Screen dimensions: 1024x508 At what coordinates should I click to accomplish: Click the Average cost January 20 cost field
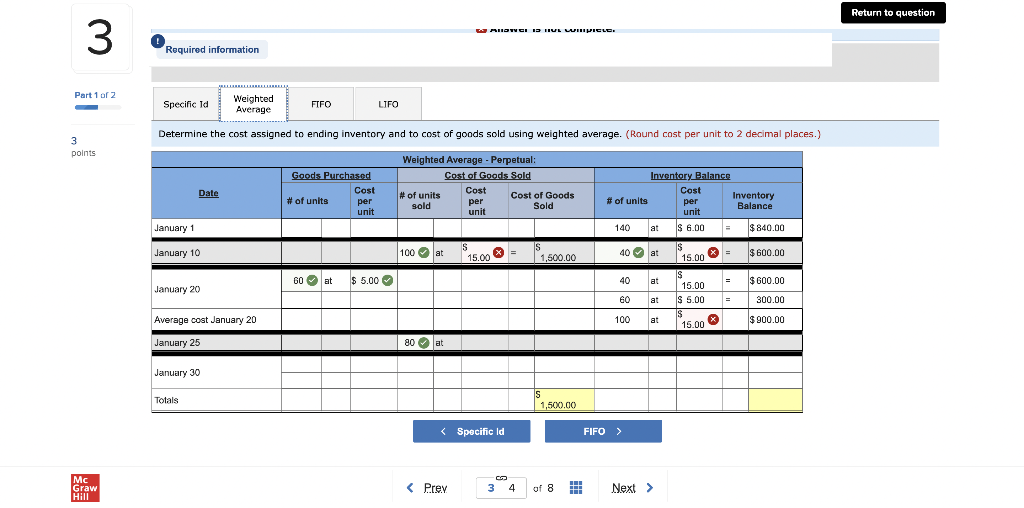tap(699, 320)
